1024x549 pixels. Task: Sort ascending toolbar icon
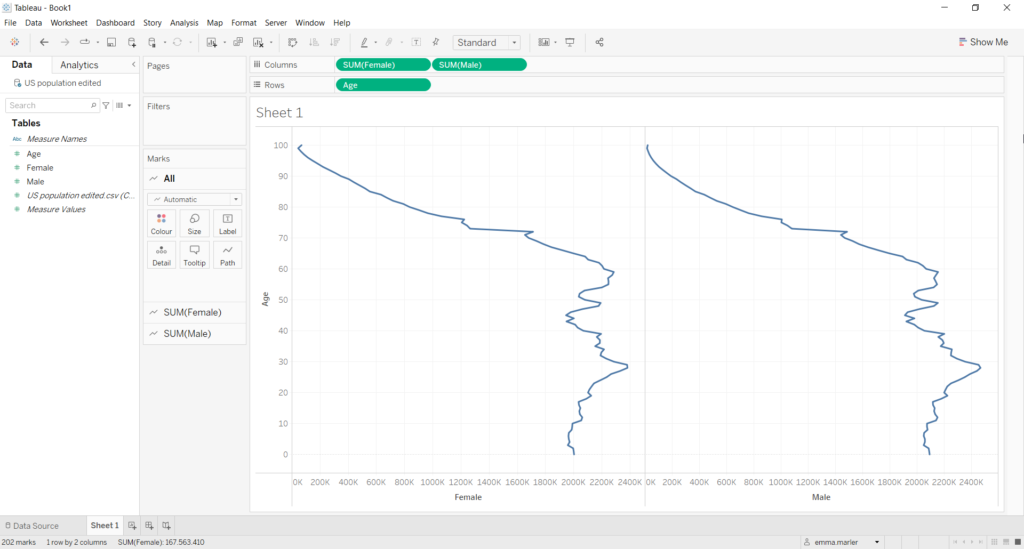[x=314, y=42]
